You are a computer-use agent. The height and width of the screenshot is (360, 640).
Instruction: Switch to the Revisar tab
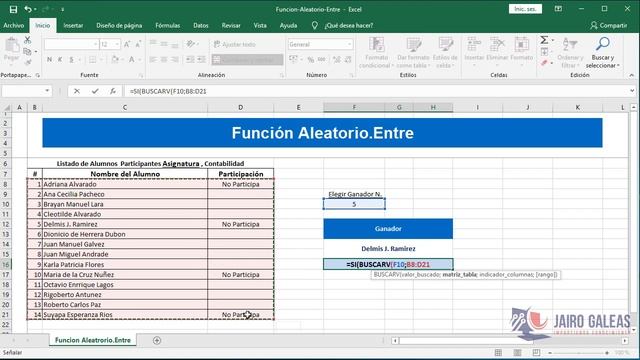pyautogui.click(x=231, y=25)
